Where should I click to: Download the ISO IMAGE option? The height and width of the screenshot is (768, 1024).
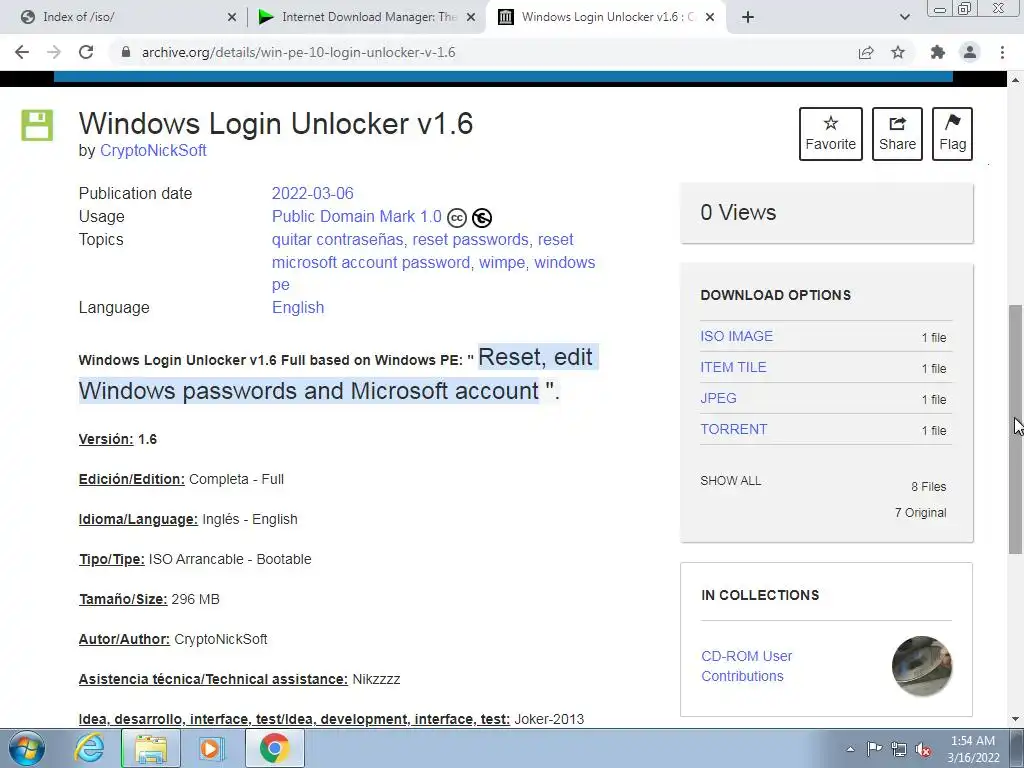(x=736, y=336)
